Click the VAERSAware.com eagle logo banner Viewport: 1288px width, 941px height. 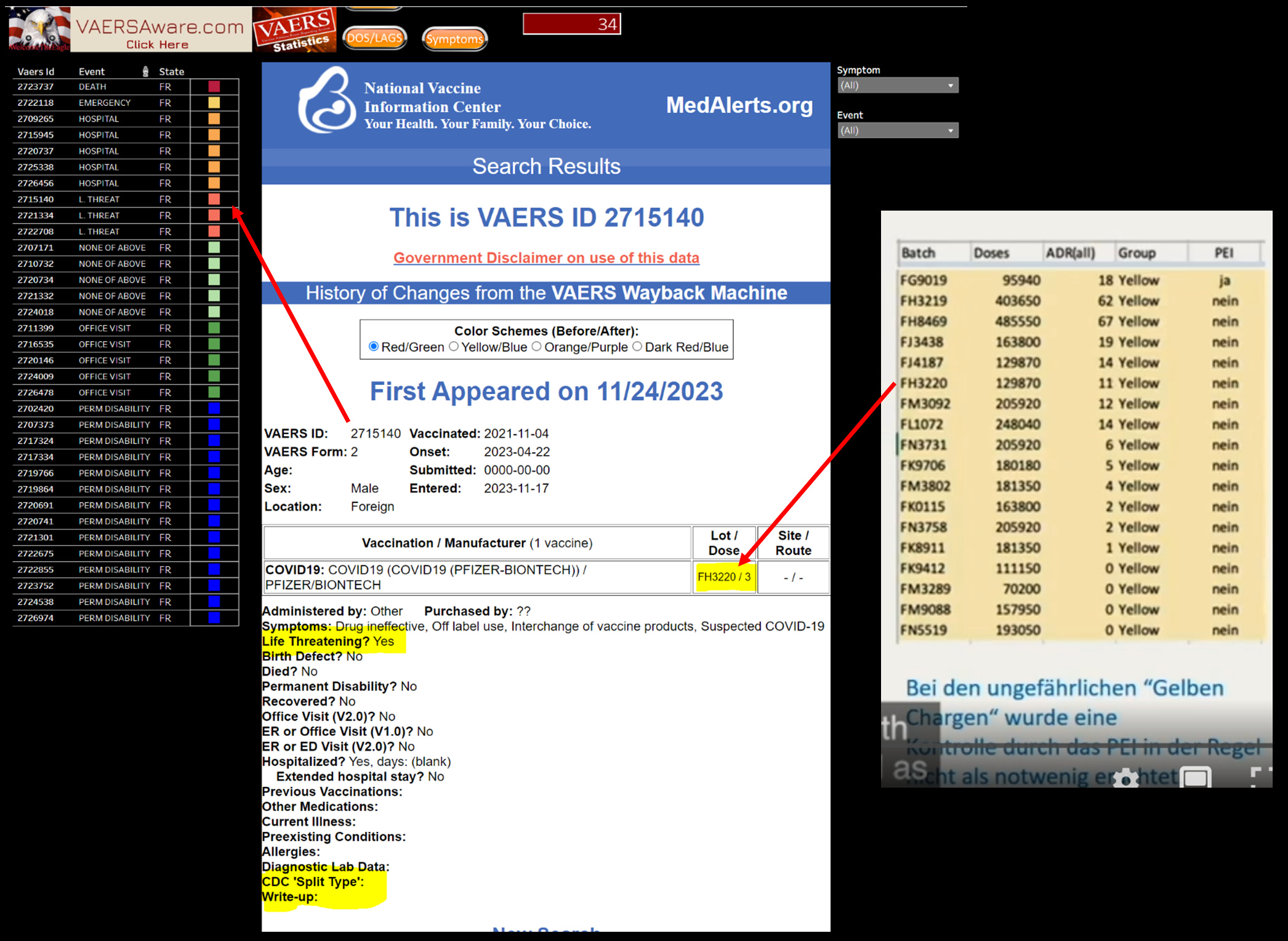[x=130, y=30]
